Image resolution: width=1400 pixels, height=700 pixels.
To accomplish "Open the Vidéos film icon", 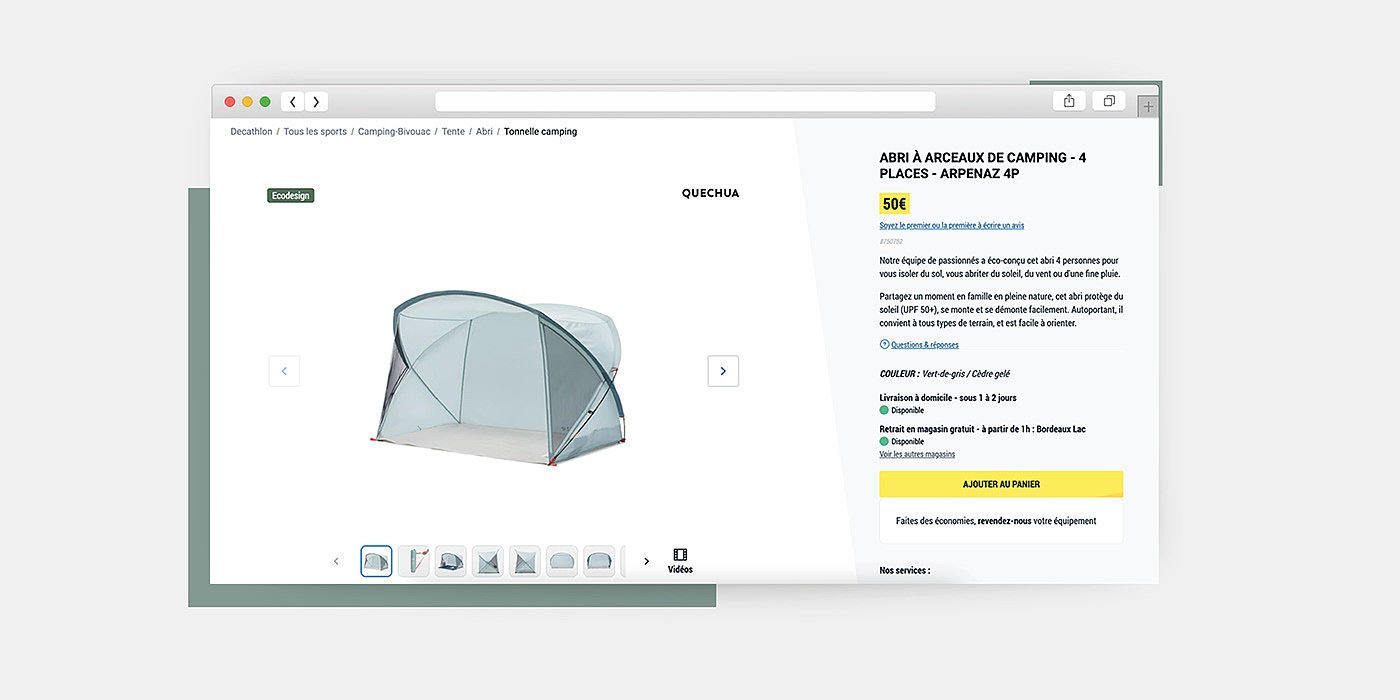I will click(680, 561).
